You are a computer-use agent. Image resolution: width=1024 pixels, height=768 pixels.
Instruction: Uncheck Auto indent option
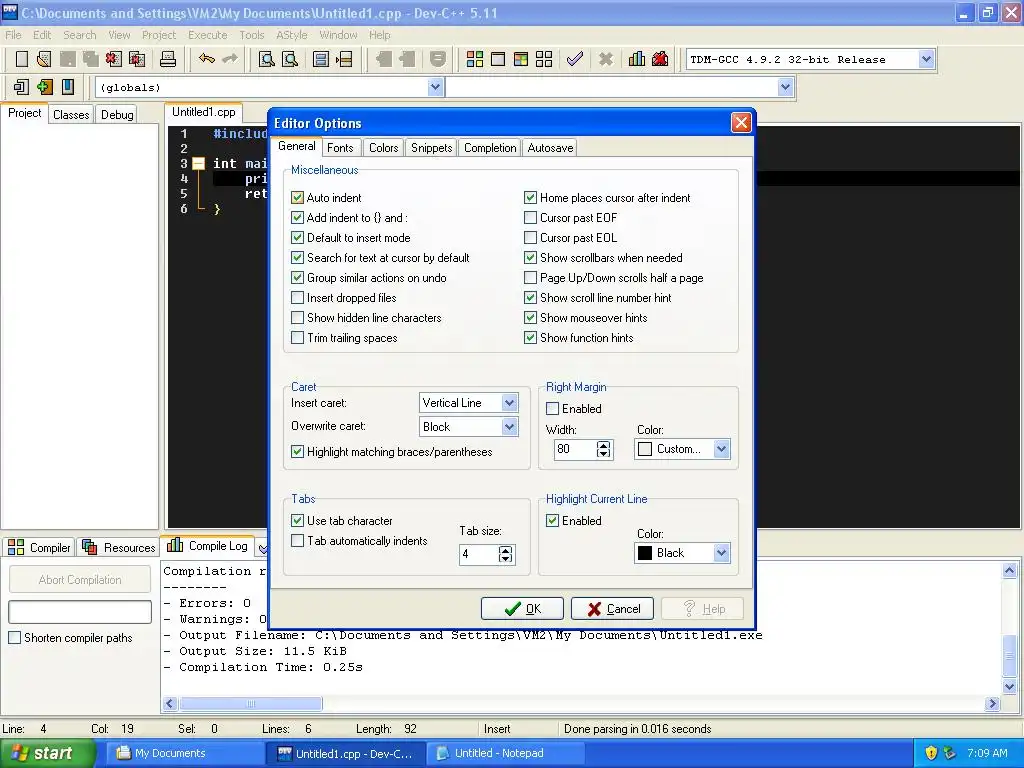[297, 197]
